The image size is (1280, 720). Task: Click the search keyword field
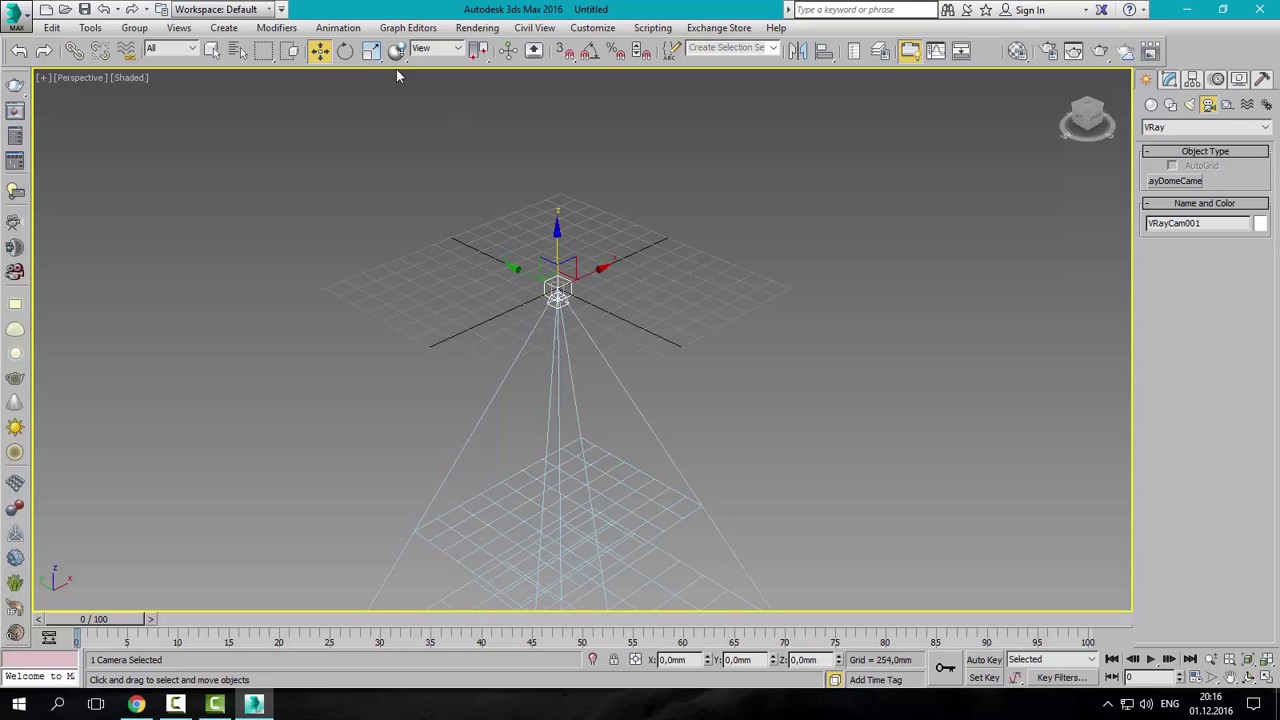[x=866, y=9]
